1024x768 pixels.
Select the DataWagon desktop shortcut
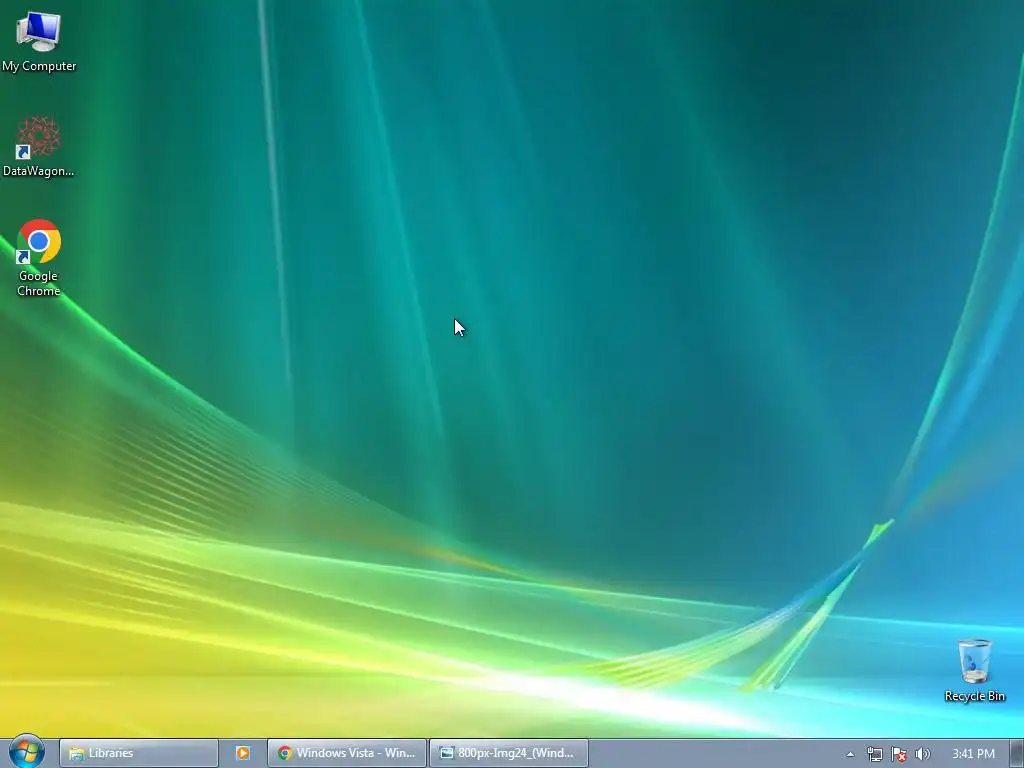coord(39,146)
